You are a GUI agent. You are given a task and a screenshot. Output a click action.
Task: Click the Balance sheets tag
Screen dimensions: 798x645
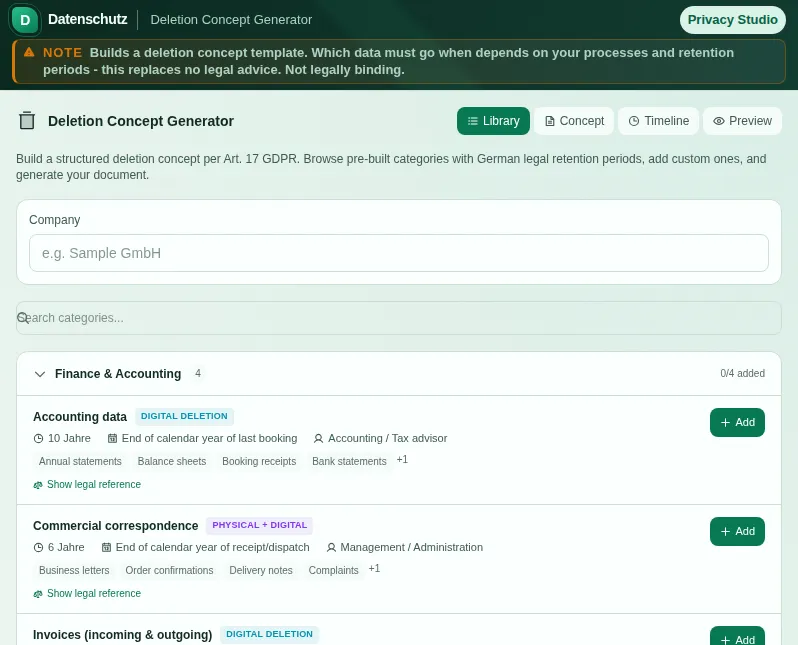tap(172, 461)
